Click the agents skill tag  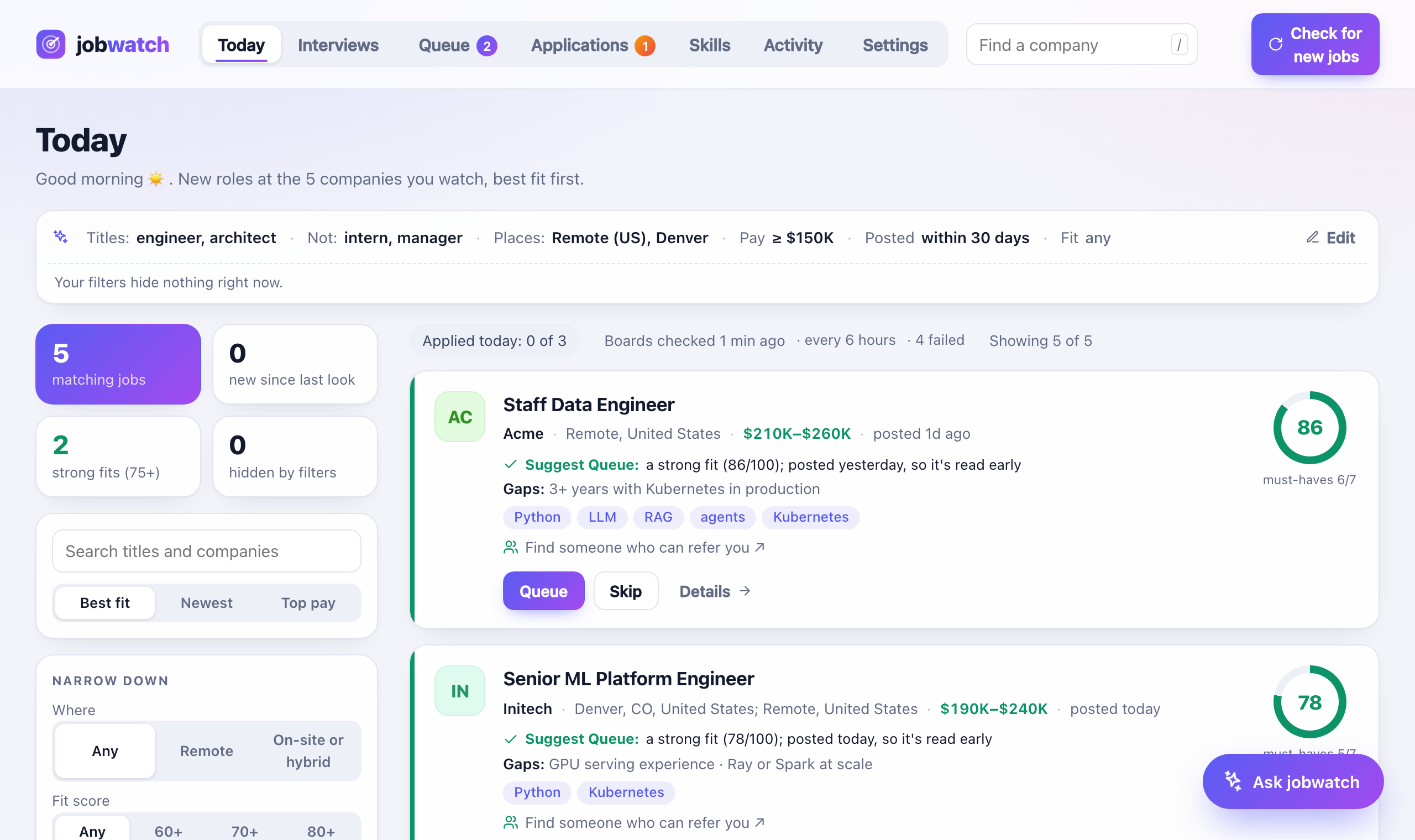722,517
